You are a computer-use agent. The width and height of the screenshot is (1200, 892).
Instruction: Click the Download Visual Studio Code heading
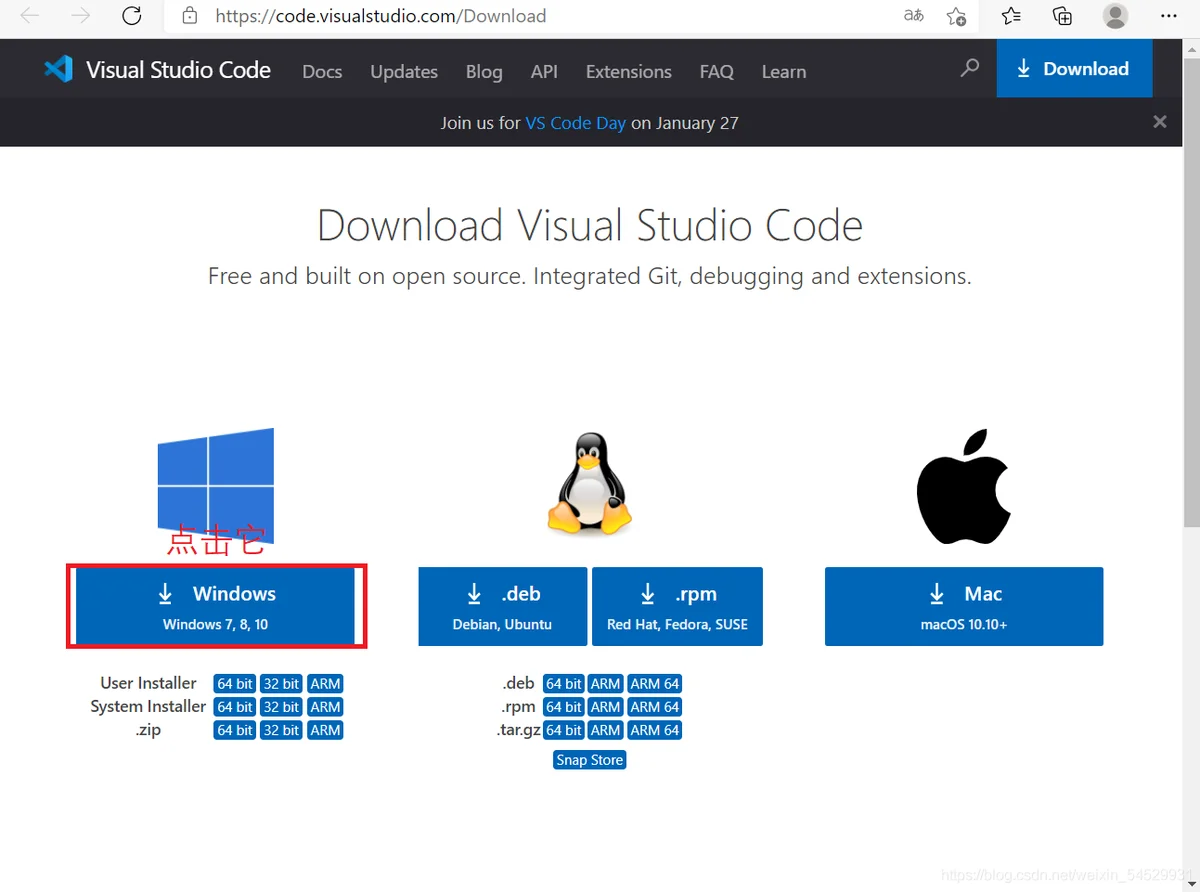pos(590,225)
